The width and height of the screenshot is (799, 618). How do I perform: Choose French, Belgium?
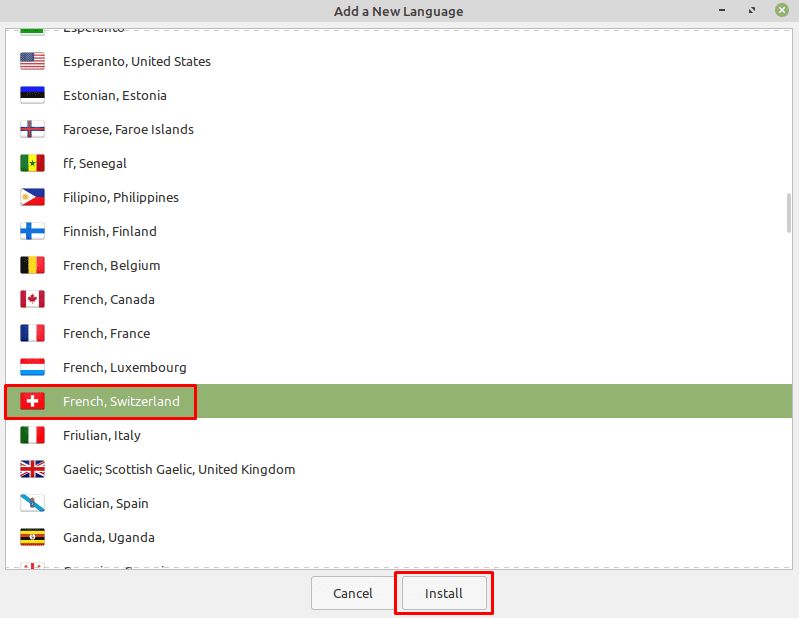398,265
